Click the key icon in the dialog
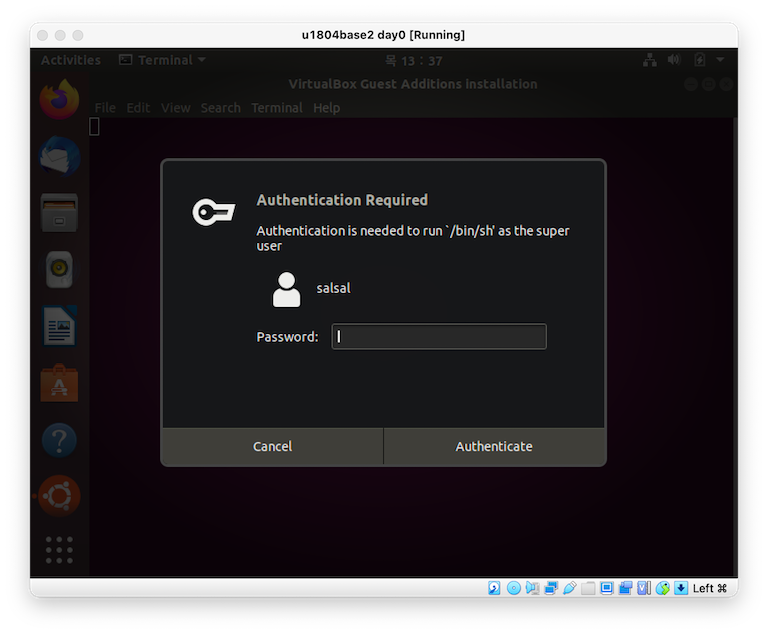 213,212
